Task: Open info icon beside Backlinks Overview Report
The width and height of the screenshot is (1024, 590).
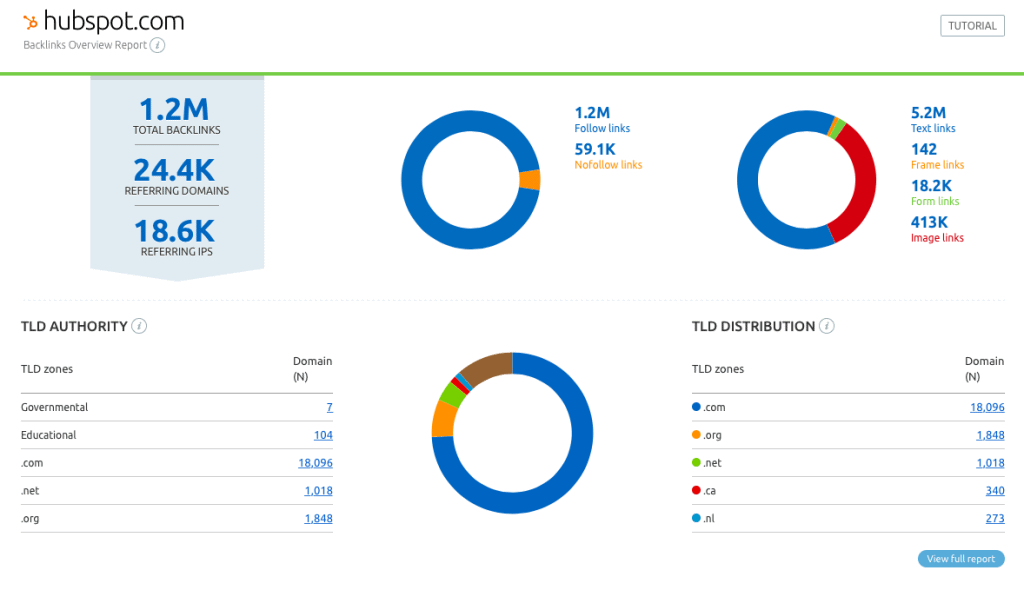Action: pos(158,45)
